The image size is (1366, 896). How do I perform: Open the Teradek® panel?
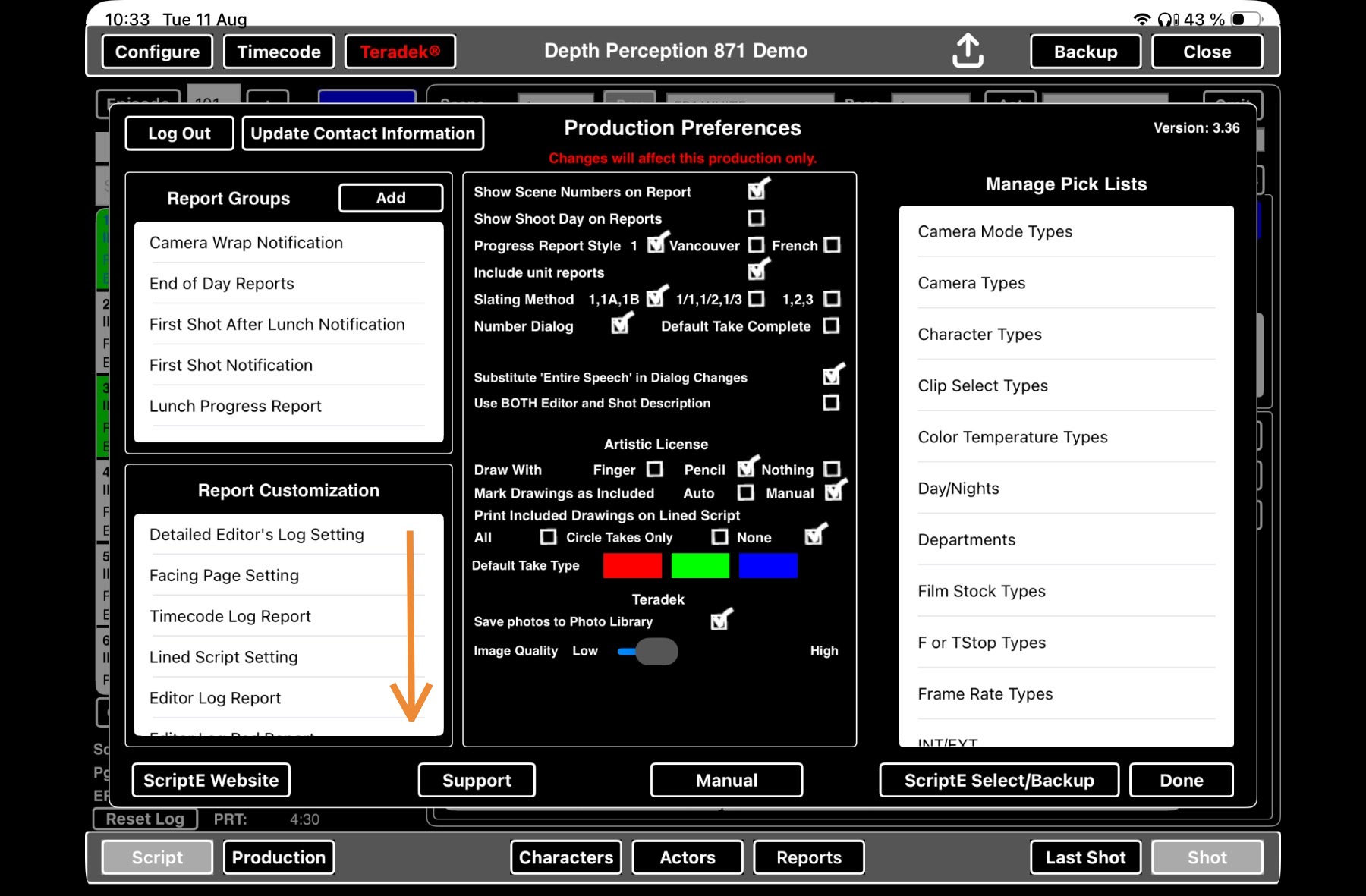click(x=400, y=52)
